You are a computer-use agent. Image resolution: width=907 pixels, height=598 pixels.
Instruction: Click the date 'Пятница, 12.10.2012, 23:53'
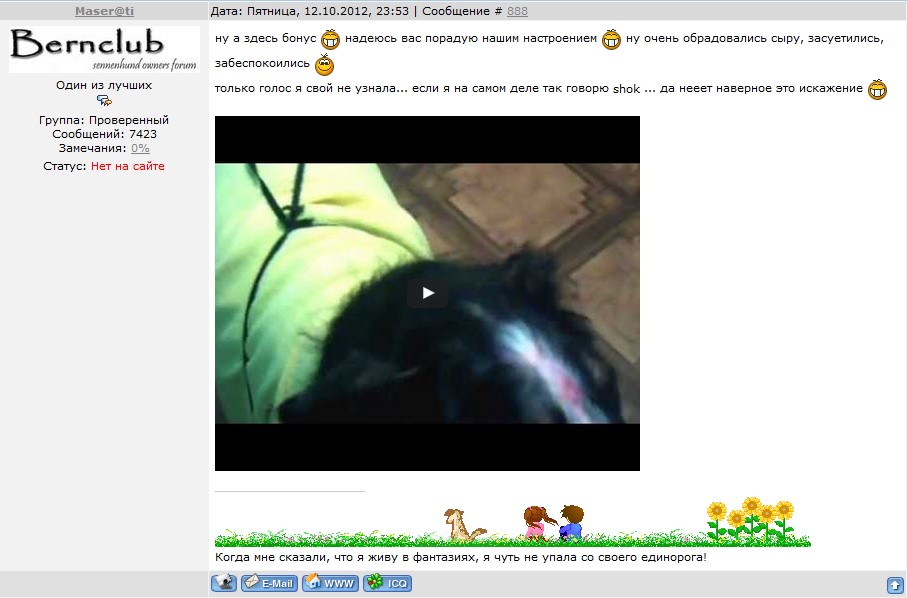(x=326, y=11)
